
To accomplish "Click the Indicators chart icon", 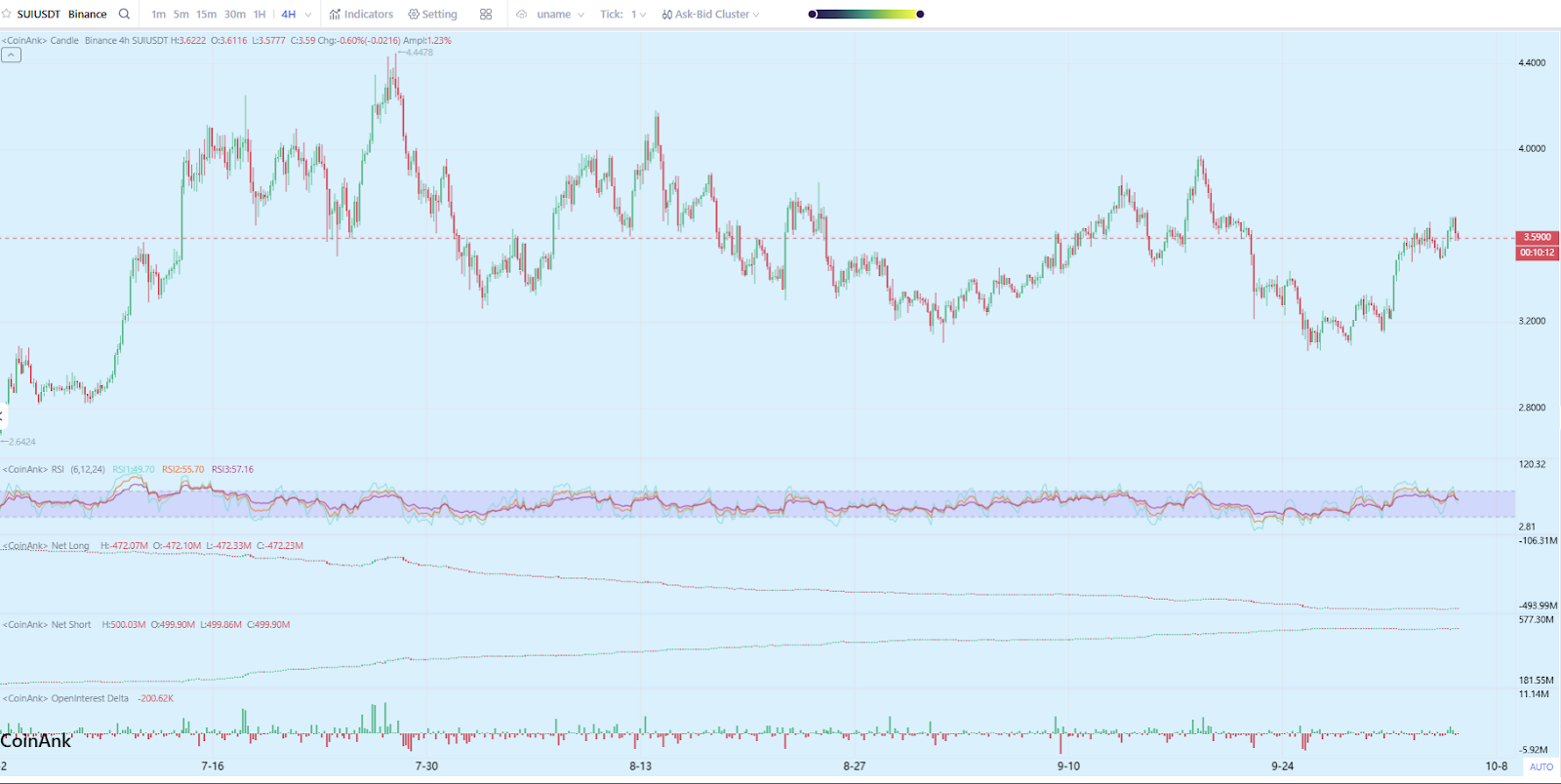I will (x=335, y=15).
